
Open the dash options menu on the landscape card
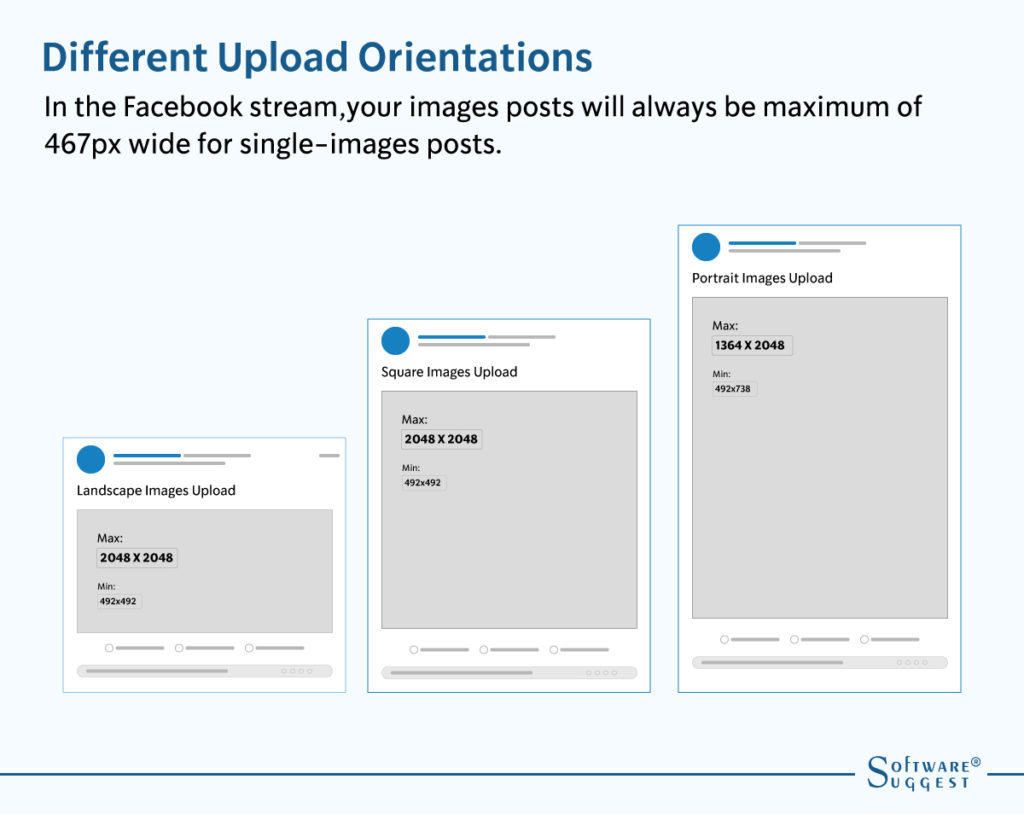click(x=330, y=454)
